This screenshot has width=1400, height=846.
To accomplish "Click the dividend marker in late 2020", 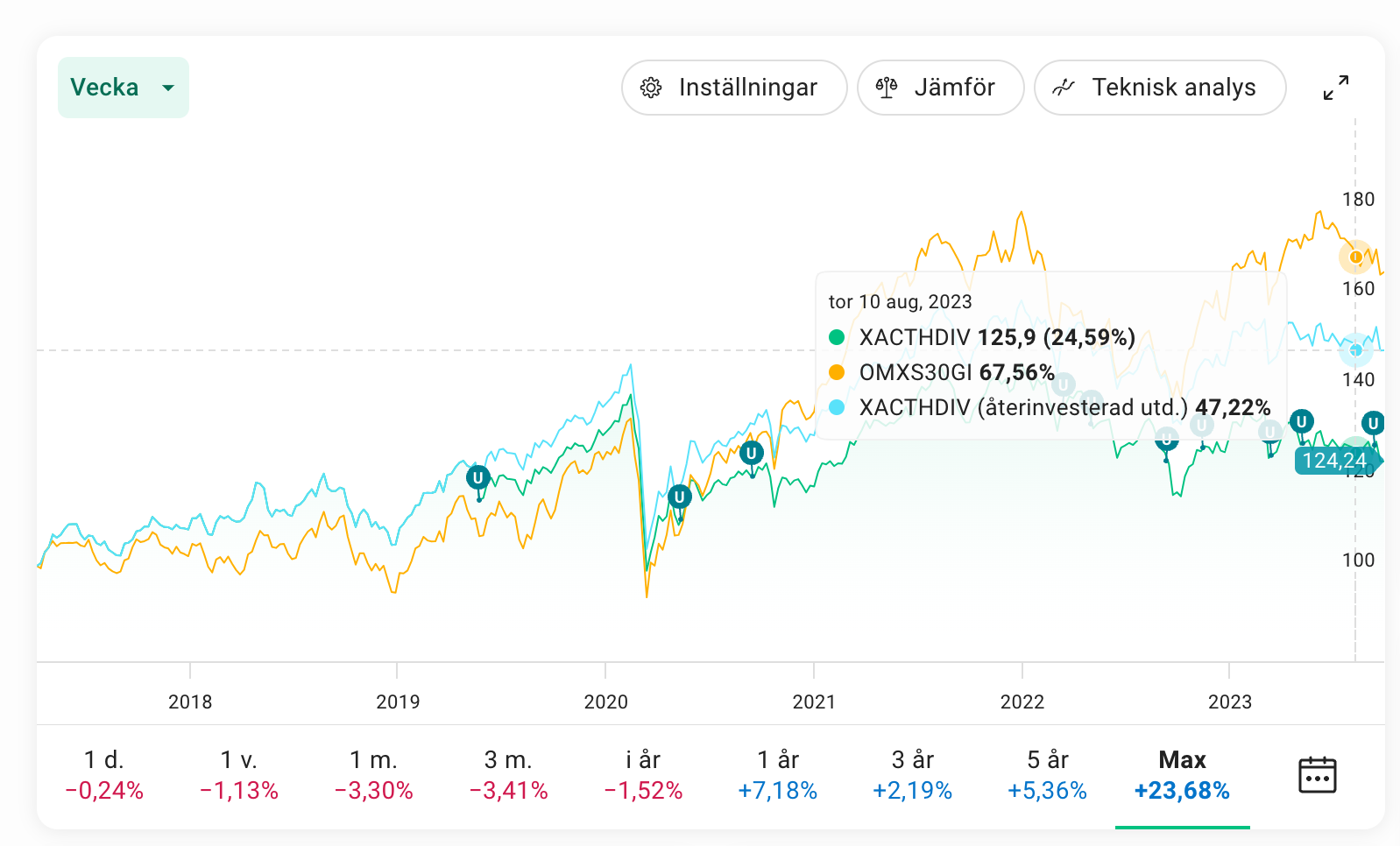I will point(751,454).
